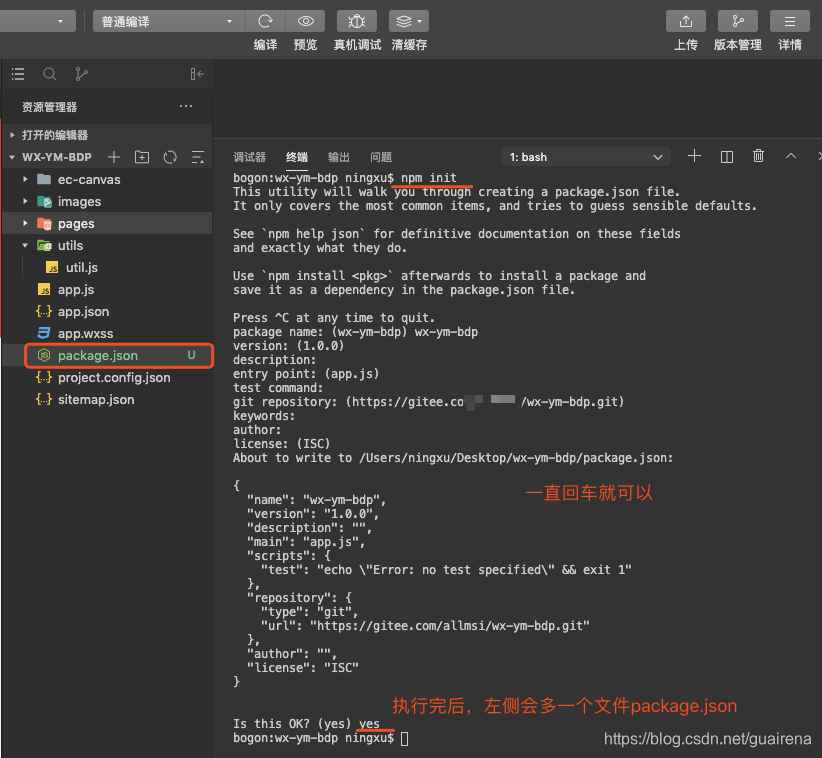Viewport: 822px width, 758px height.
Task: Click the gitee URL in terminal output
Action: (x=449, y=626)
